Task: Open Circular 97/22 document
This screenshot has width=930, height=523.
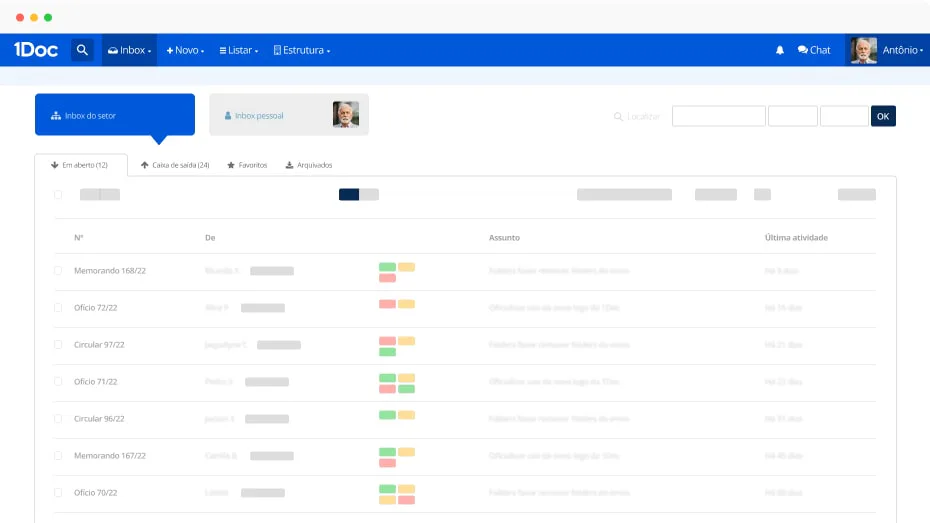Action: 99,345
